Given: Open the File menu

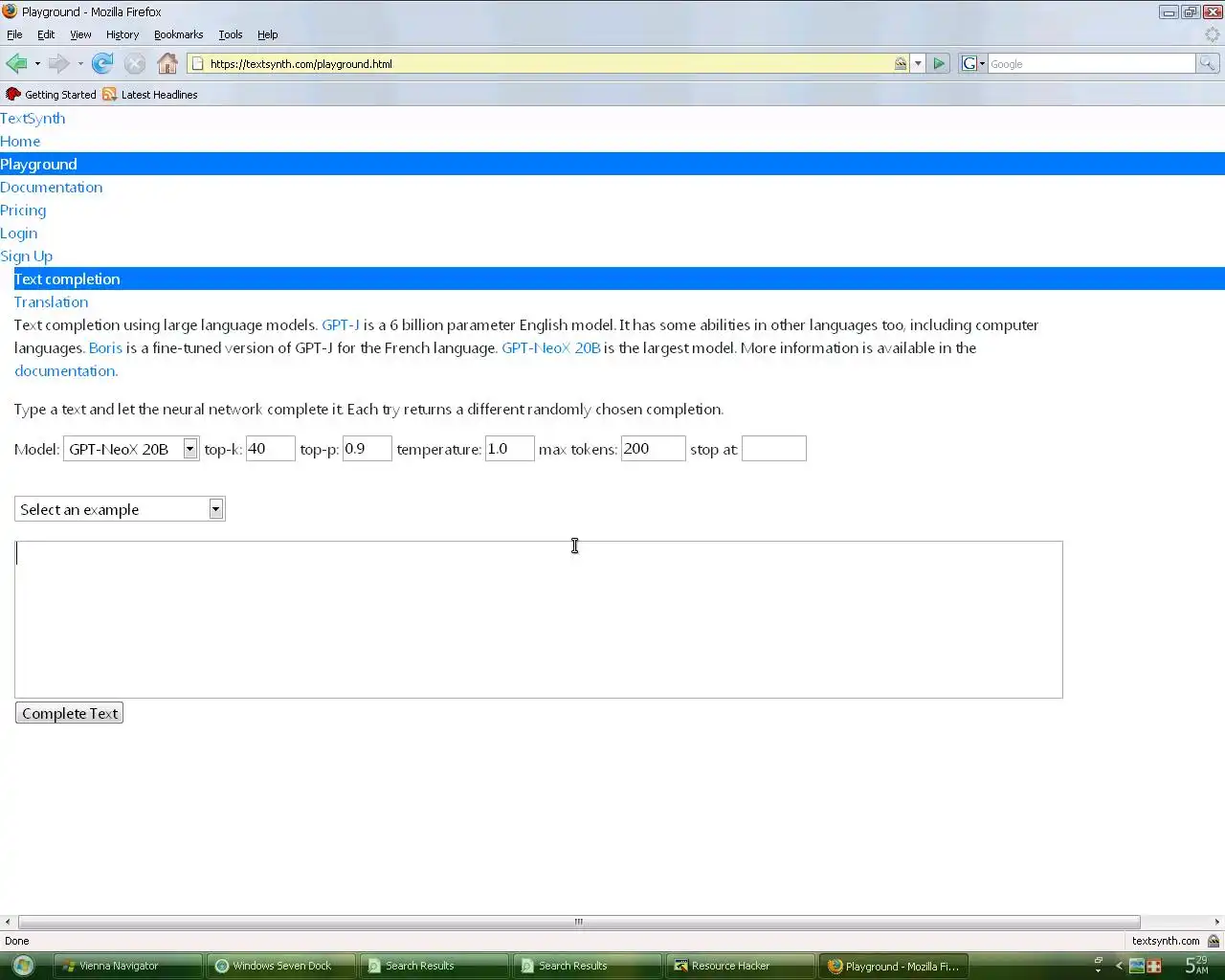Looking at the screenshot, I should click(x=14, y=34).
